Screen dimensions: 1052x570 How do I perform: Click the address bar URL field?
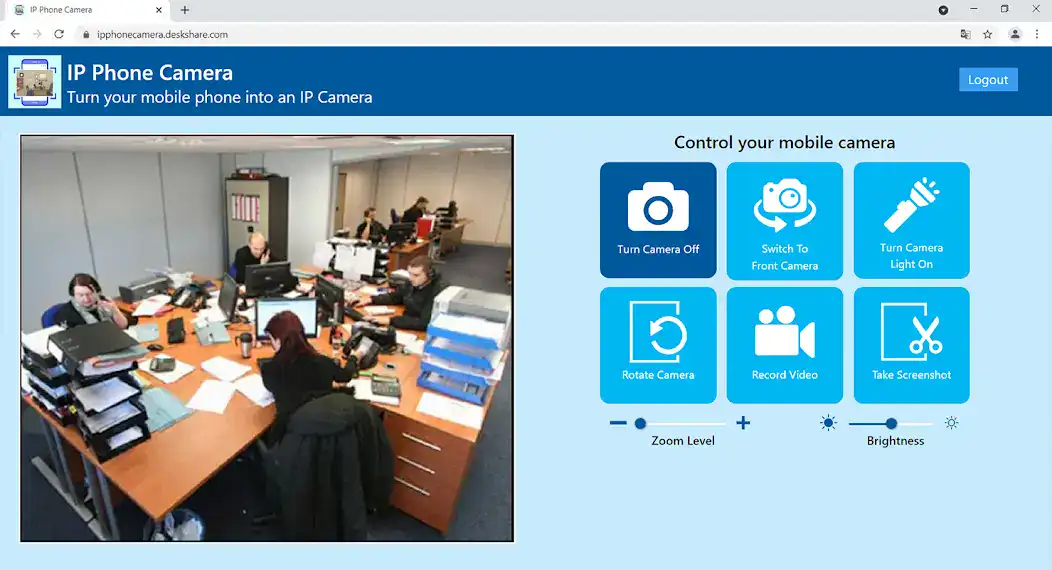point(515,34)
